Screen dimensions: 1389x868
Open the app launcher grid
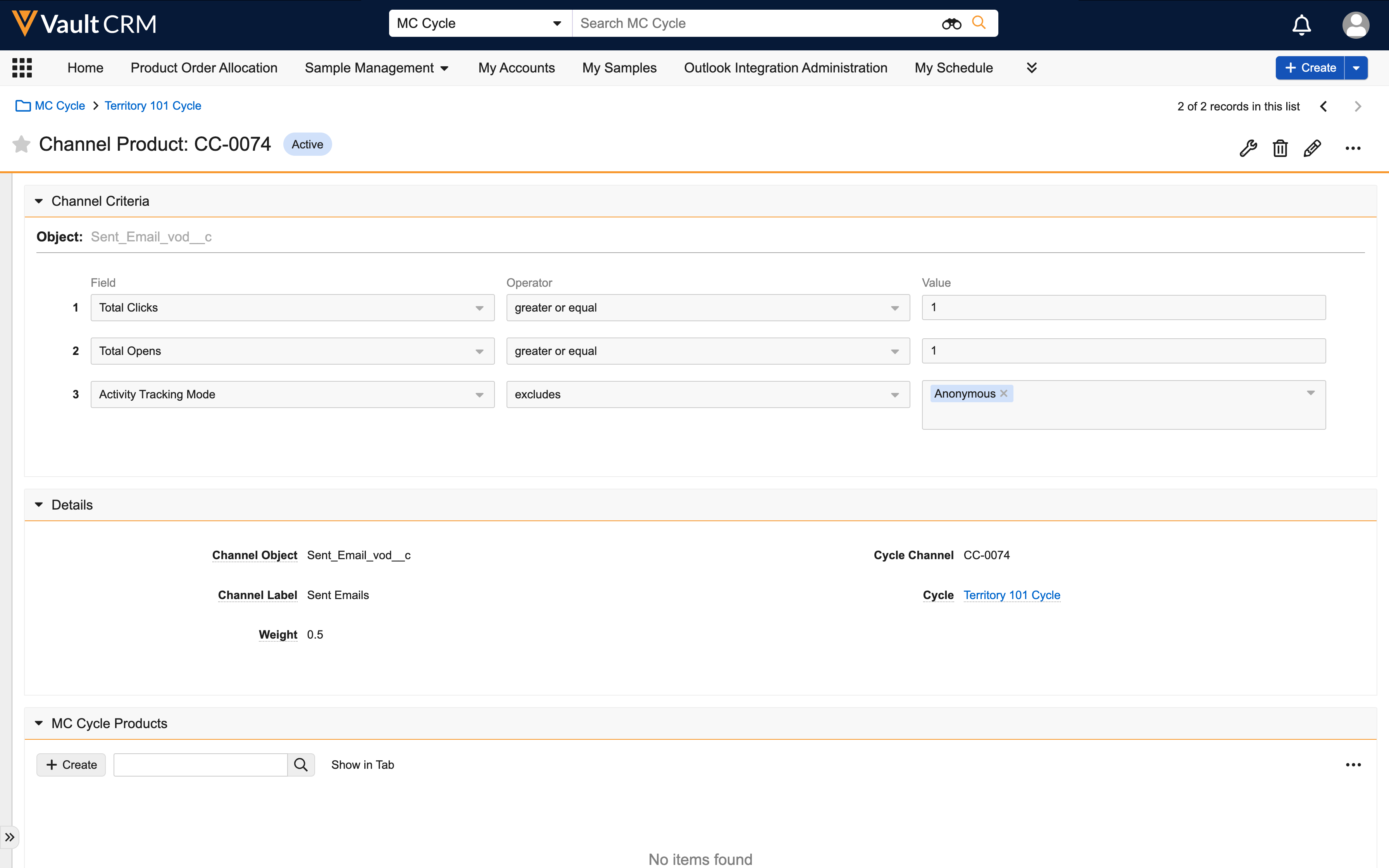pyautogui.click(x=22, y=68)
